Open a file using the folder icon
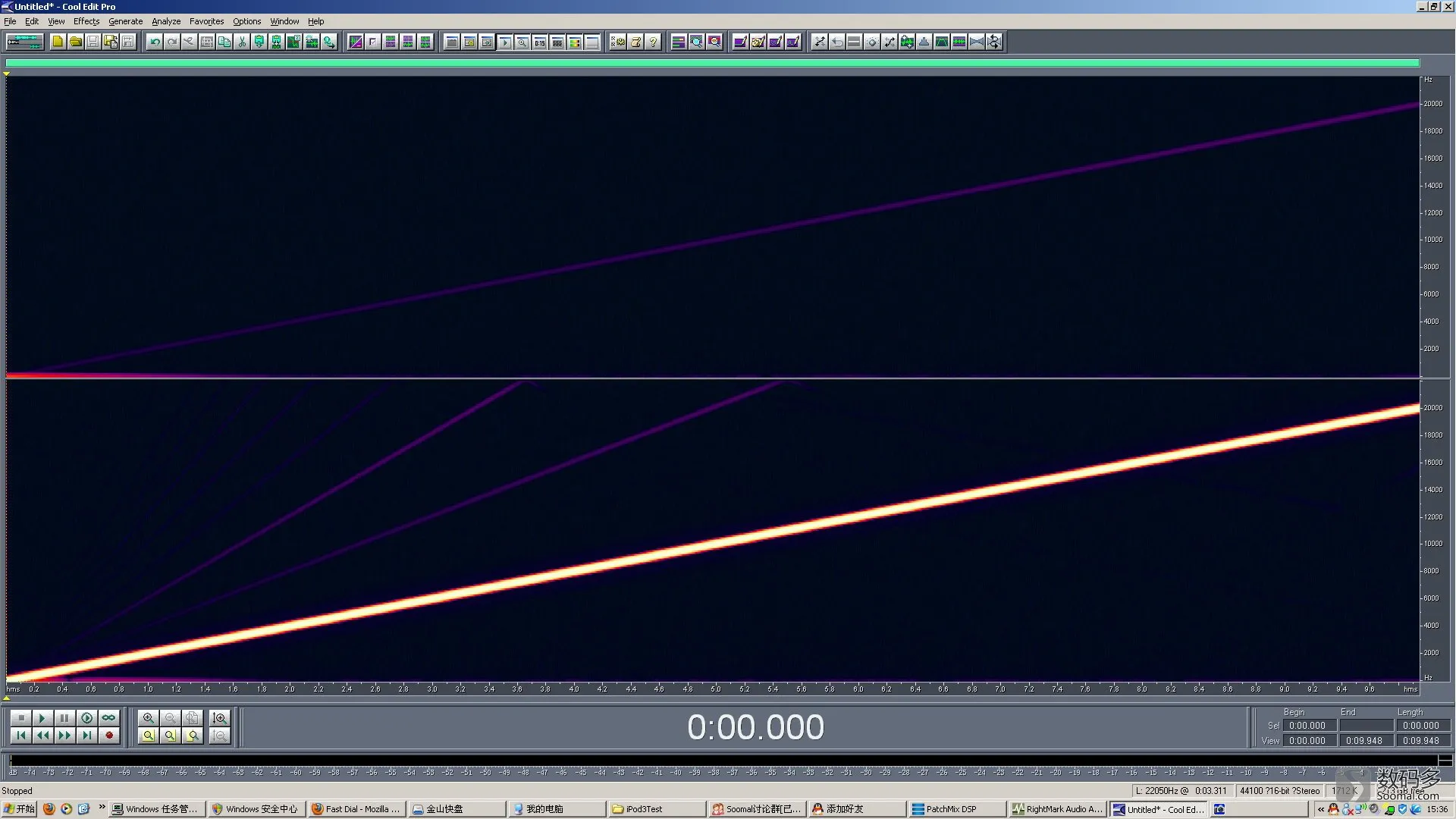Viewport: 1456px width, 819px height. click(x=75, y=42)
